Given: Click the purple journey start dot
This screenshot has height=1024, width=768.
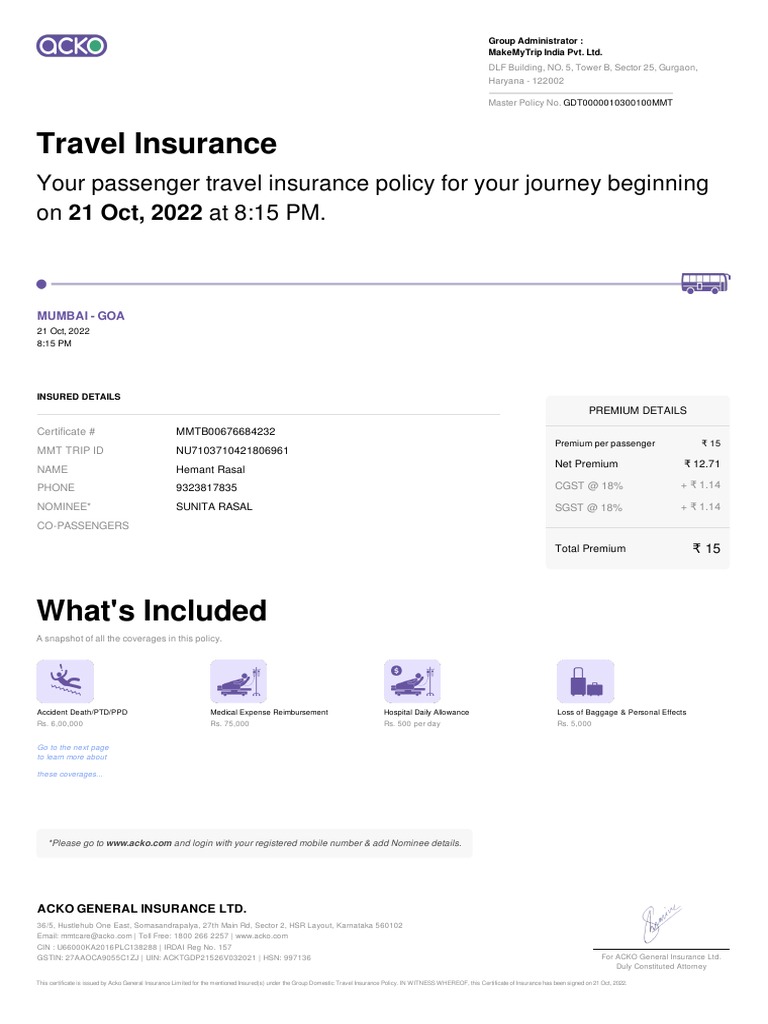Looking at the screenshot, I should click(x=41, y=284).
